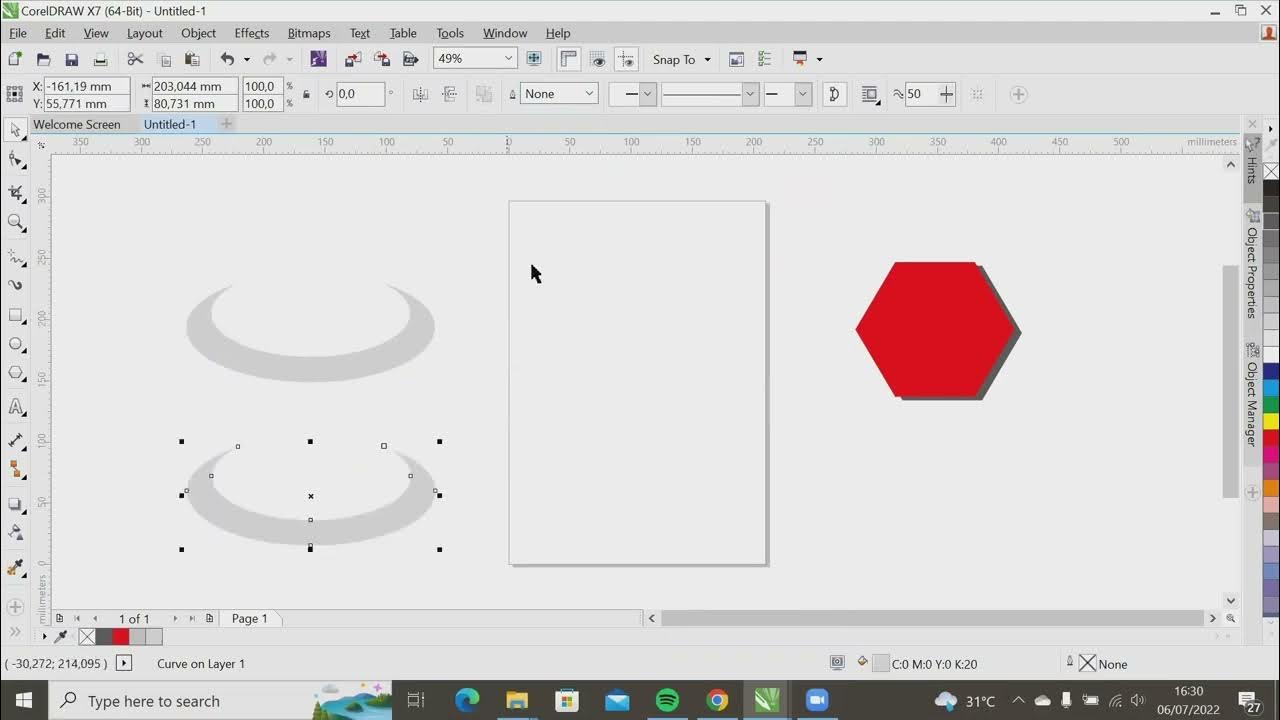1280x720 pixels.
Task: Select the Rectangle tool
Action: pyautogui.click(x=16, y=315)
